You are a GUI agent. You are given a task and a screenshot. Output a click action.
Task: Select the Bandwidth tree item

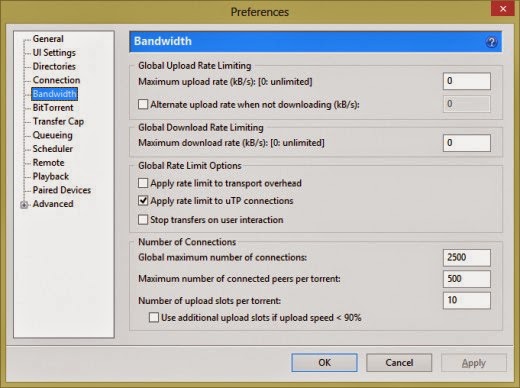55,94
